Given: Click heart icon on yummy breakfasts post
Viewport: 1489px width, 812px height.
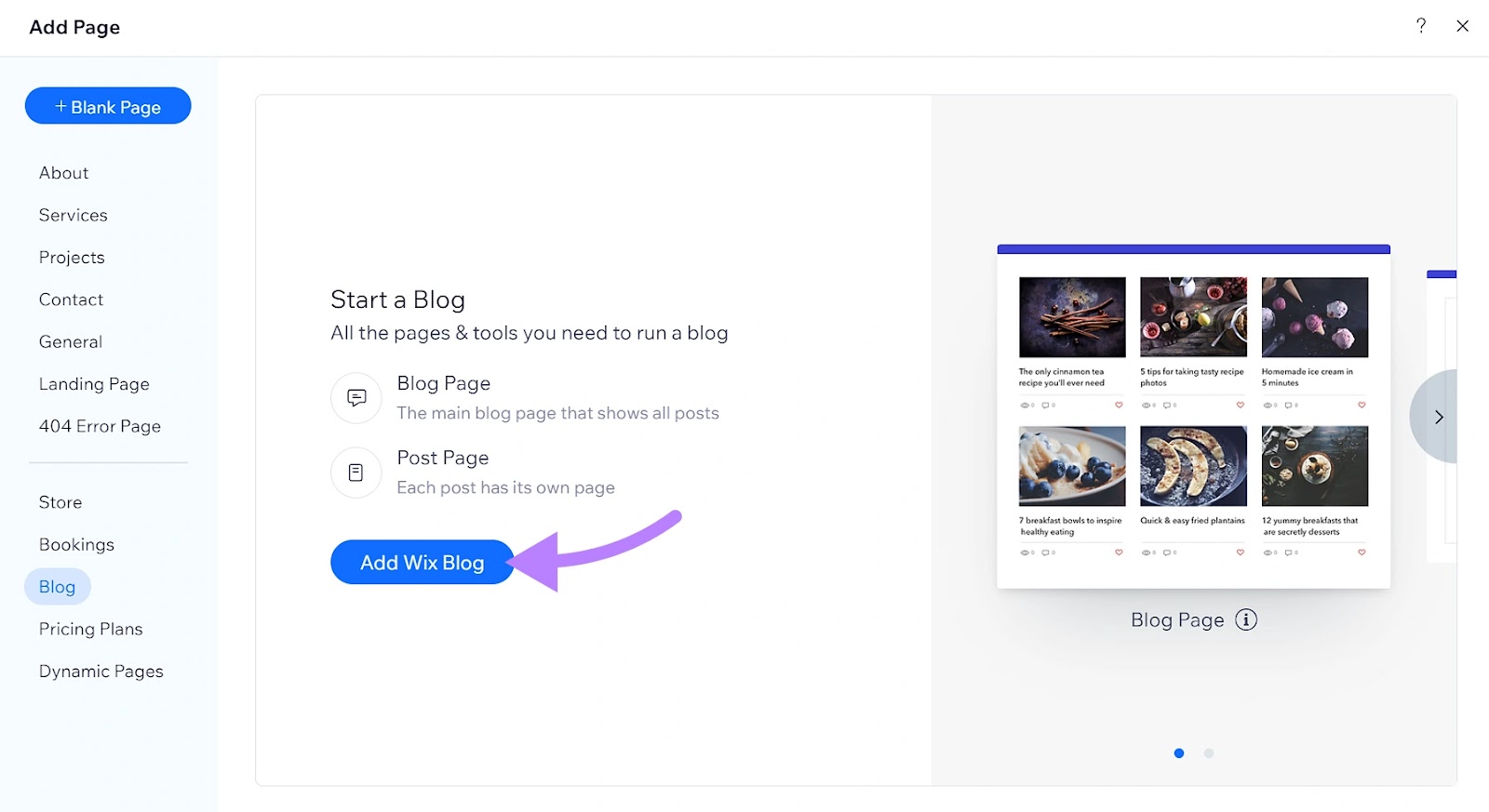Looking at the screenshot, I should 1362,552.
